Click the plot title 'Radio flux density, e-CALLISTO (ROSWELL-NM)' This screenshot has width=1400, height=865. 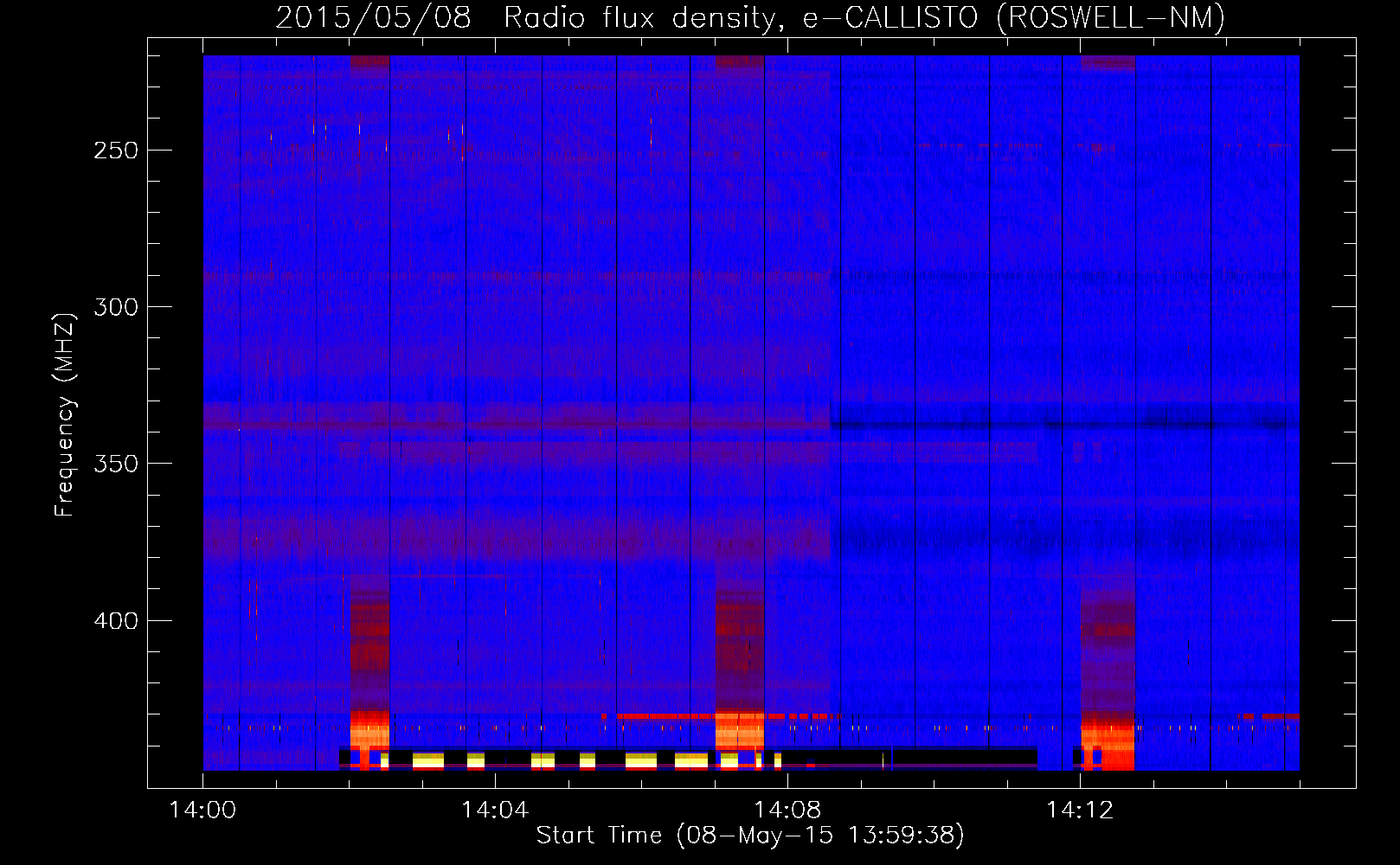[x=864, y=17]
